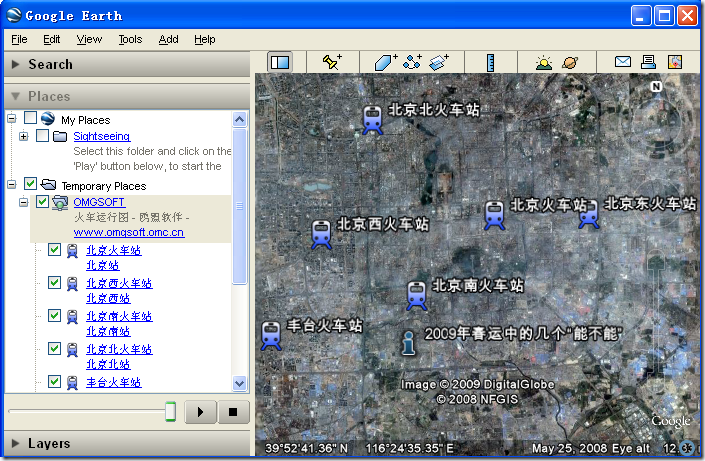
Task: Uncheck the 北京西火车站 checkbox
Action: click(54, 282)
